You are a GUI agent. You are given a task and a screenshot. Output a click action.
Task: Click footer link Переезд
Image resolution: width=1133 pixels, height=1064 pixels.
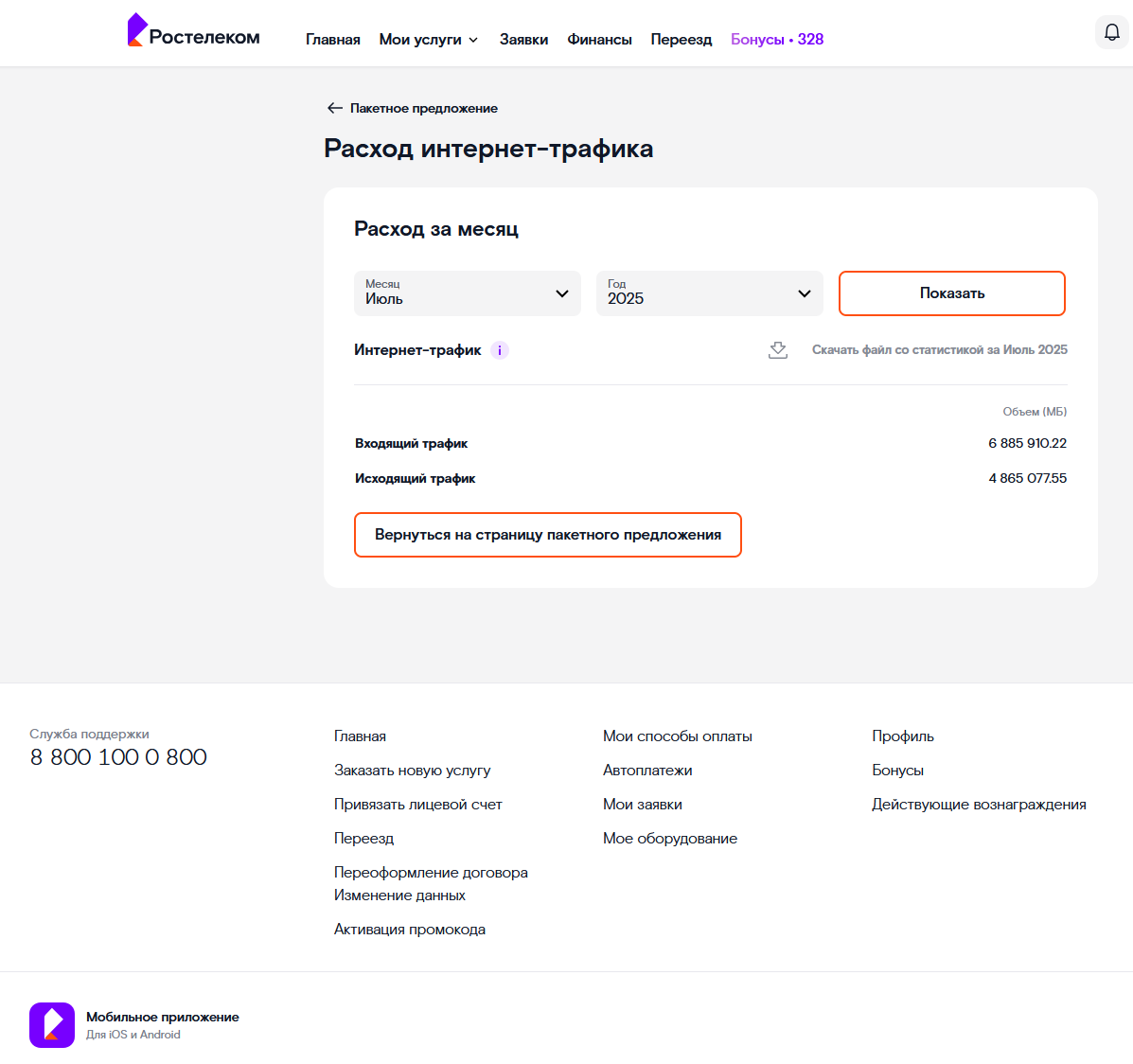click(363, 838)
